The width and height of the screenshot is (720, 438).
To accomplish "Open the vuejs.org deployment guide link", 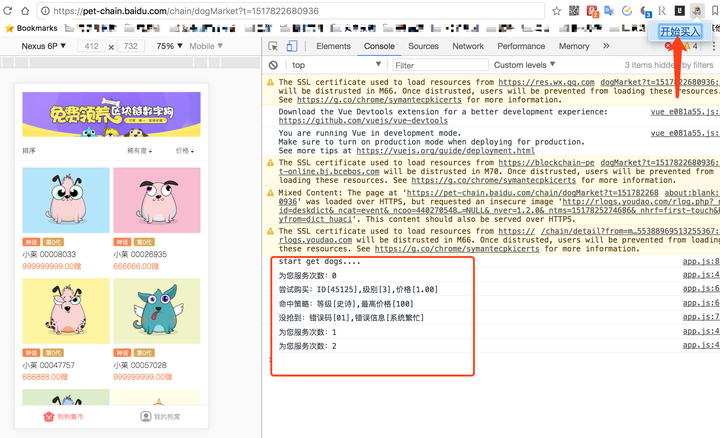I will [445, 151].
